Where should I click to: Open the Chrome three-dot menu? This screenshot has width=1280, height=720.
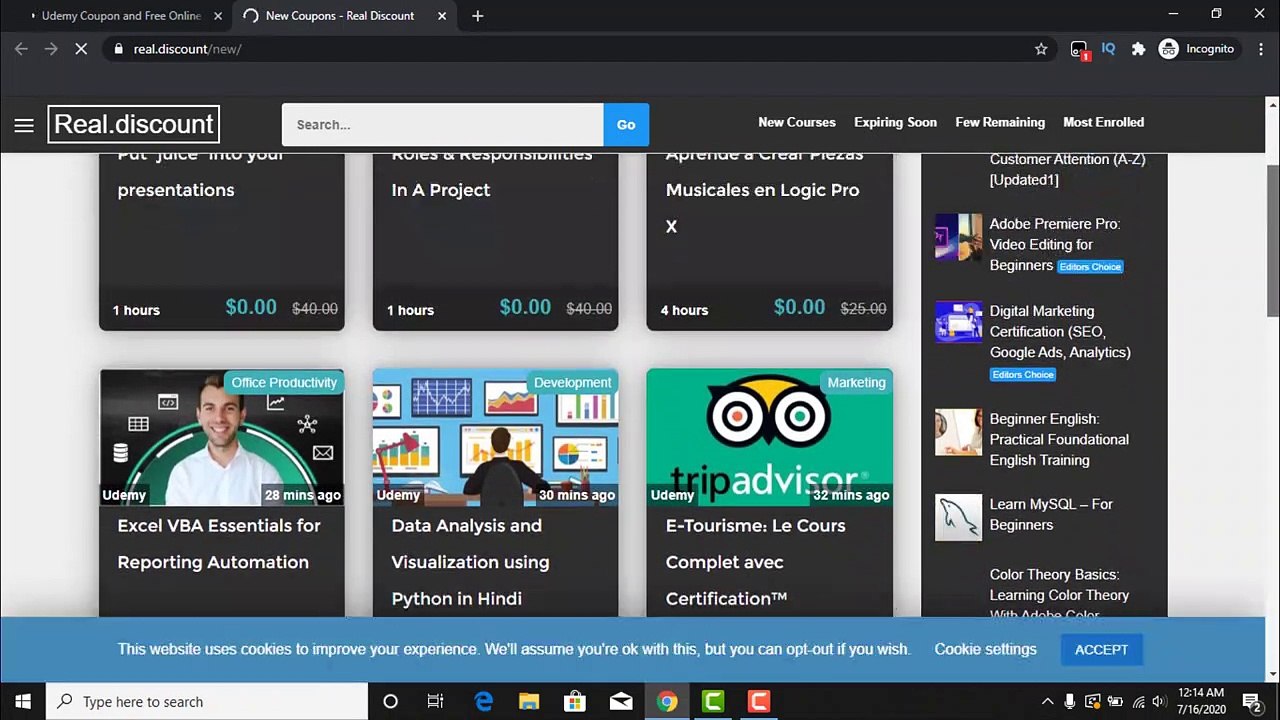pyautogui.click(x=1259, y=49)
